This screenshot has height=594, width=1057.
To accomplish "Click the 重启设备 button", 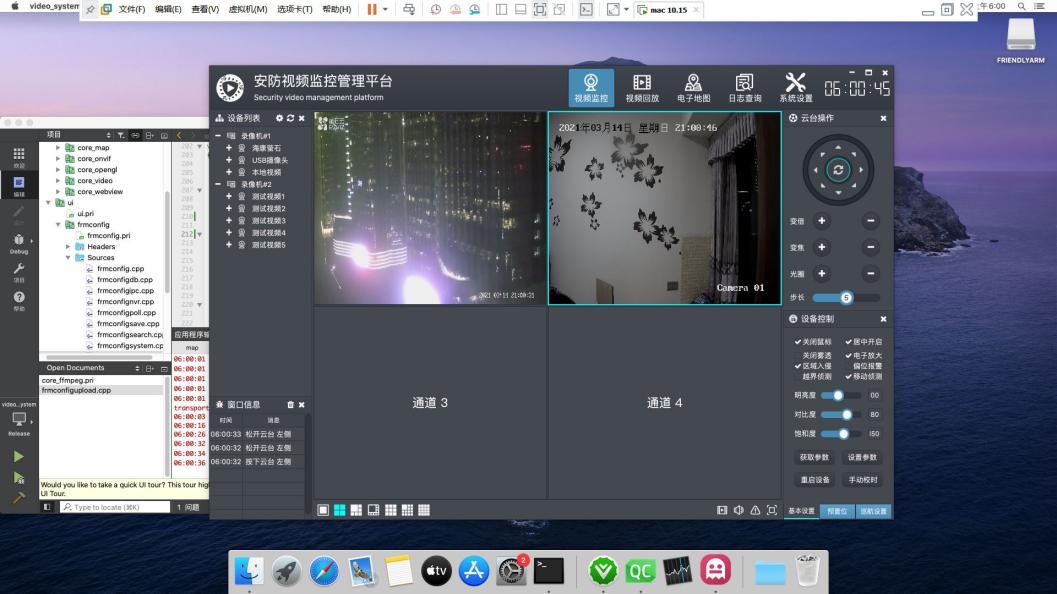I will [x=814, y=480].
